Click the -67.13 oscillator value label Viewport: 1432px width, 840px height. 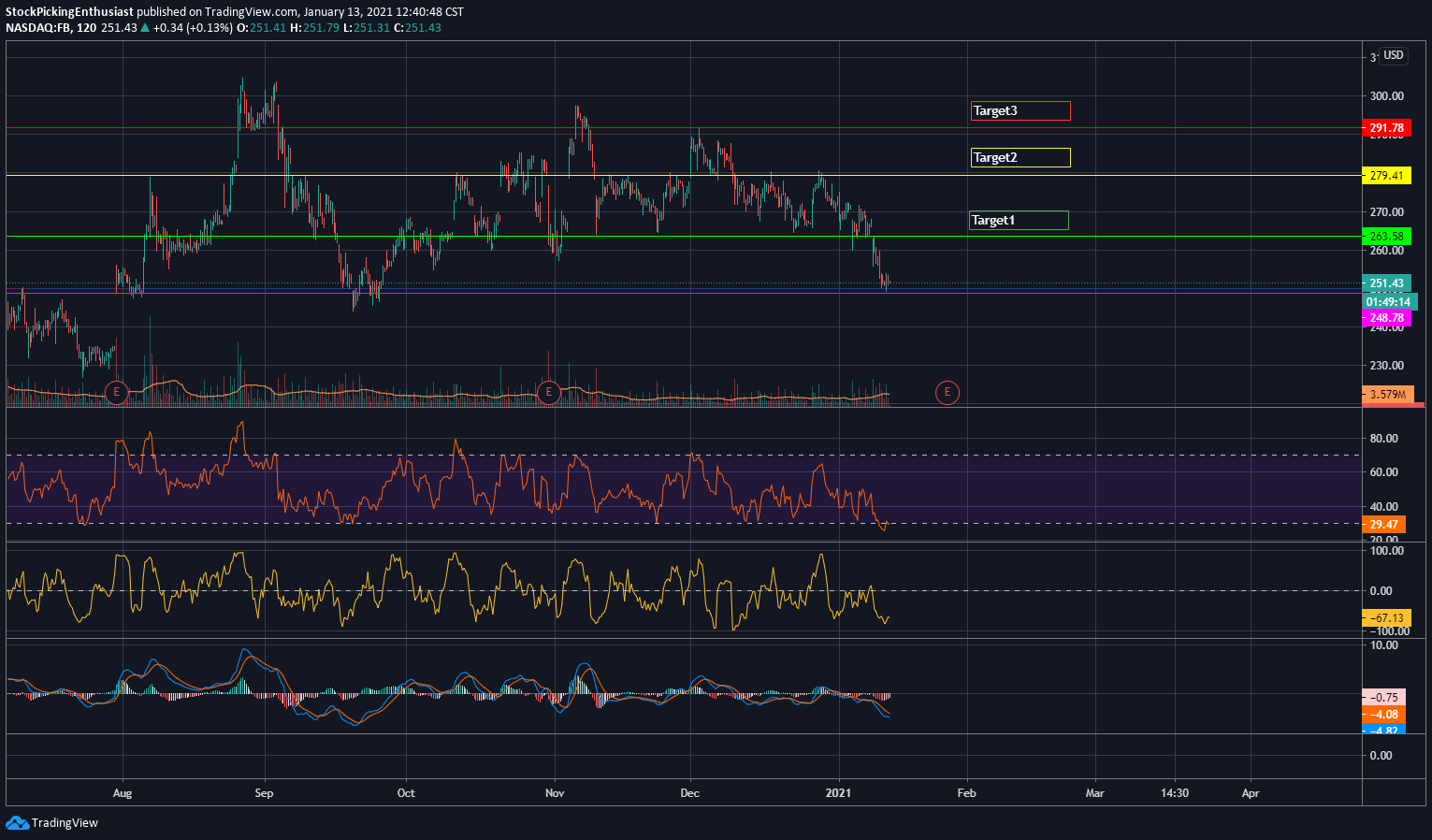point(1386,617)
